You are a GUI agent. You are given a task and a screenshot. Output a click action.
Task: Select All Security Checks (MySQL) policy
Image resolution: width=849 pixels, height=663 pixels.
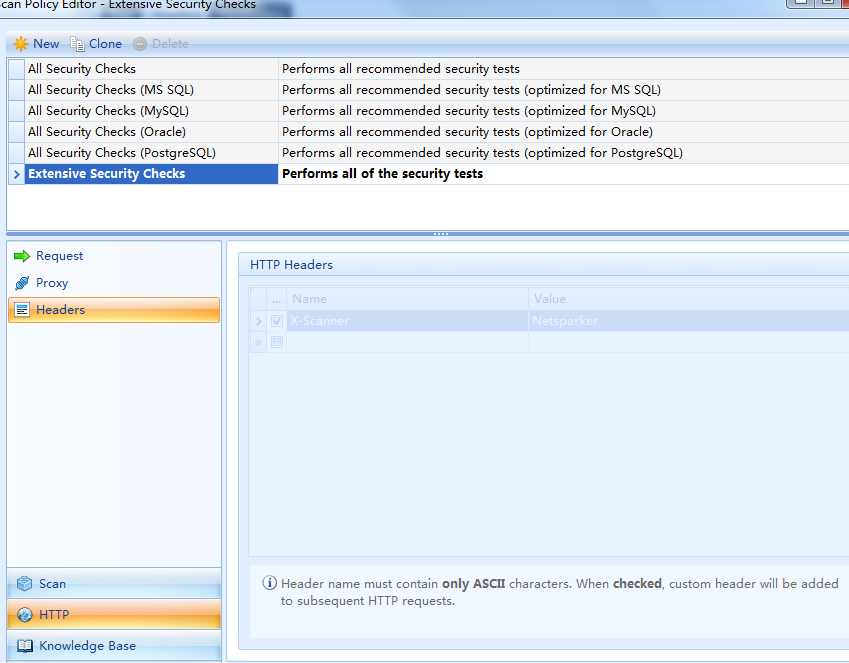pyautogui.click(x=108, y=111)
